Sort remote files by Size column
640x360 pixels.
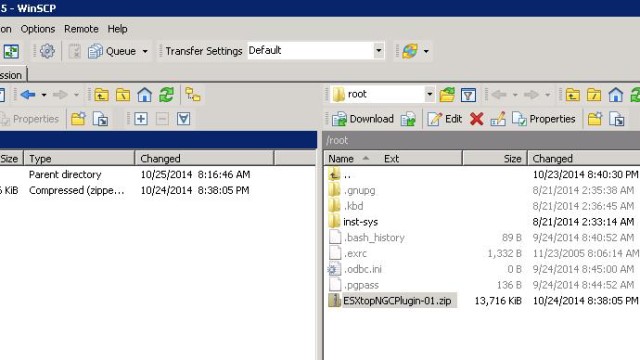(x=495, y=159)
